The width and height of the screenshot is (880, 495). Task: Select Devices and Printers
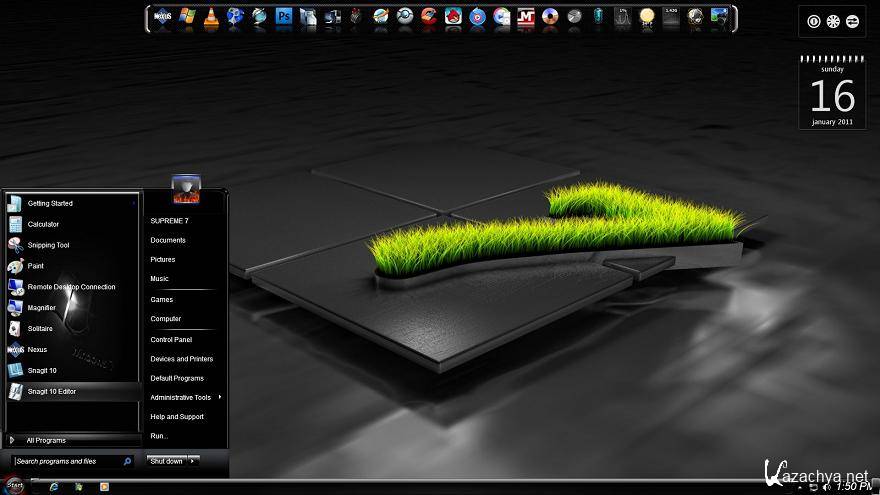pyautogui.click(x=181, y=359)
